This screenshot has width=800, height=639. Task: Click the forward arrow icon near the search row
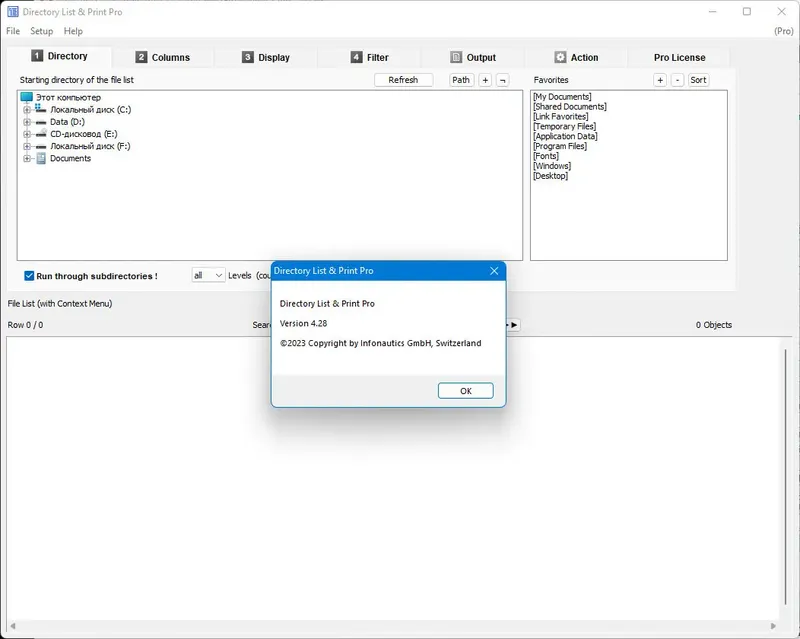tap(514, 324)
